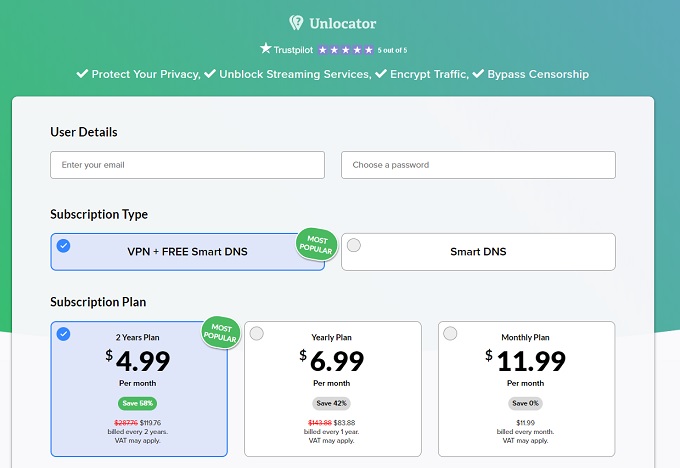
Task: Click the Trustpilot 5 out of 5 text
Action: pos(393,50)
